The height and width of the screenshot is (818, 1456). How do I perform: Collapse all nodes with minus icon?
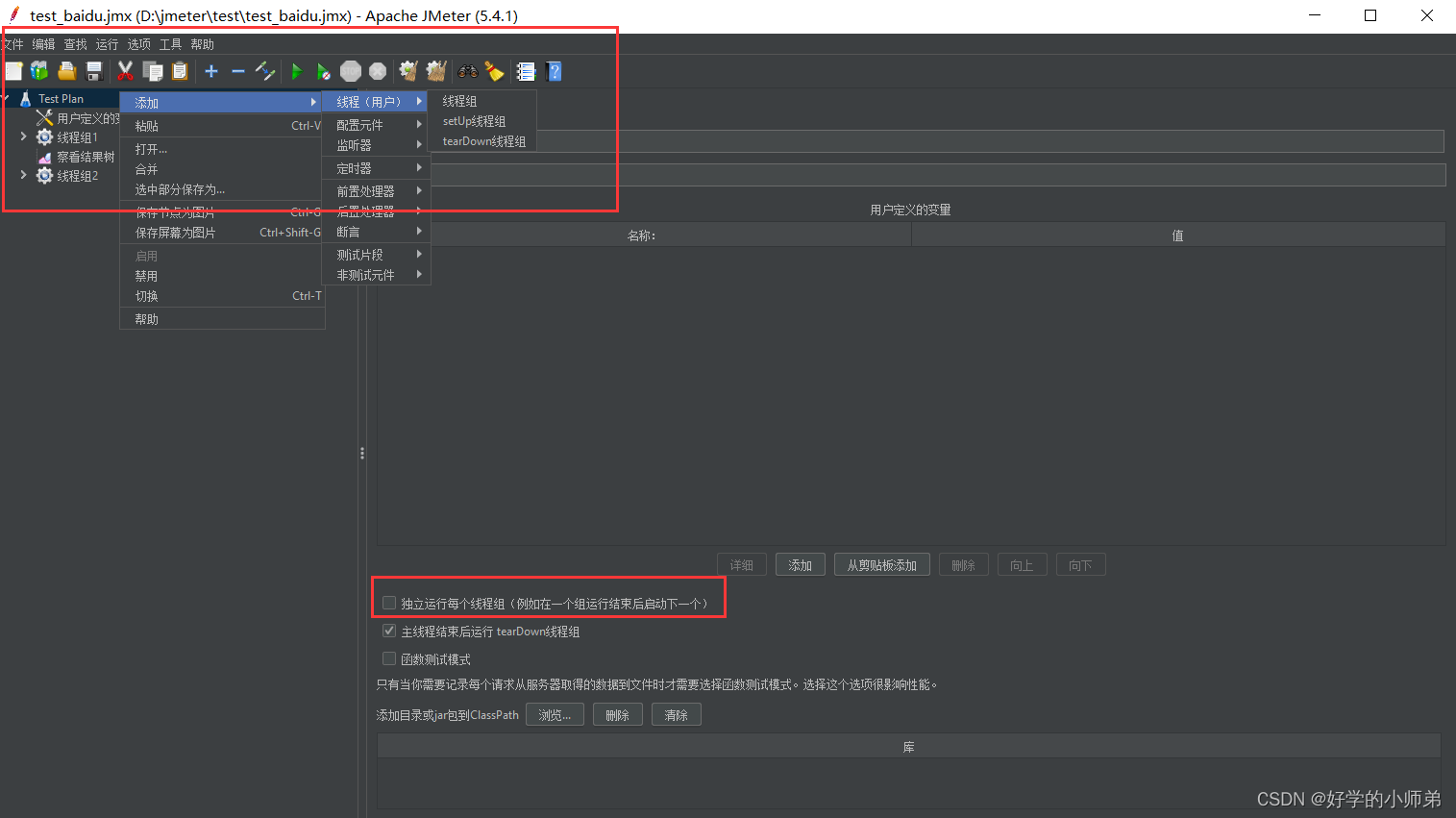tap(238, 71)
